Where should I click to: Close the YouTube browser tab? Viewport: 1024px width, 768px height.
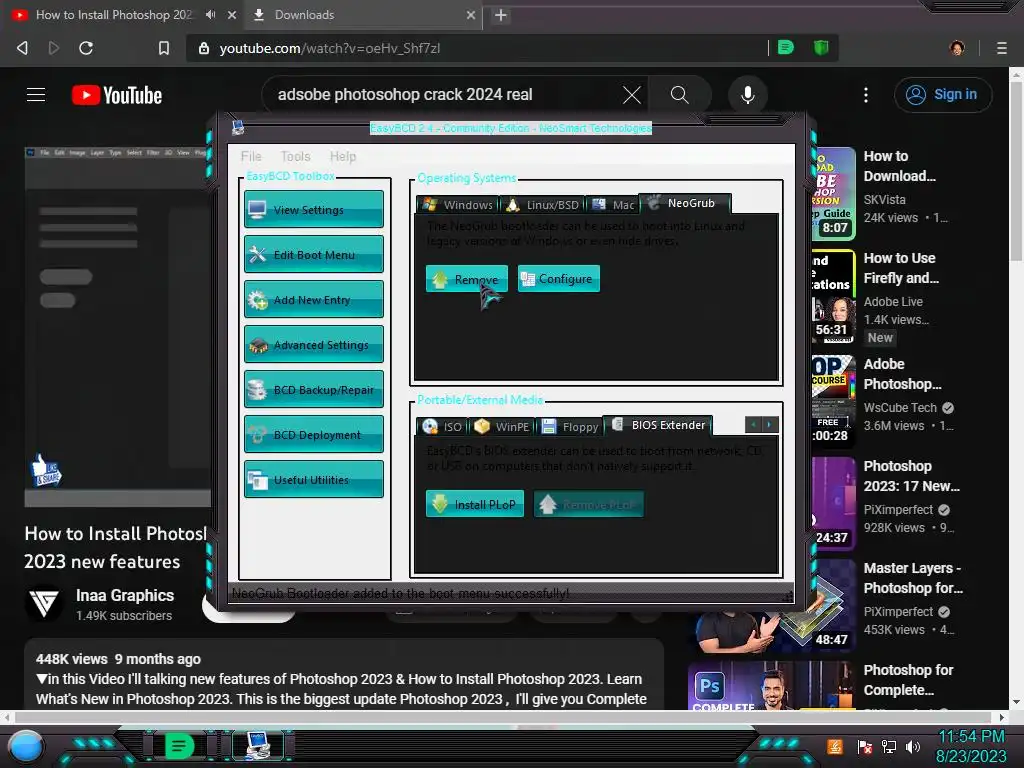coord(232,14)
